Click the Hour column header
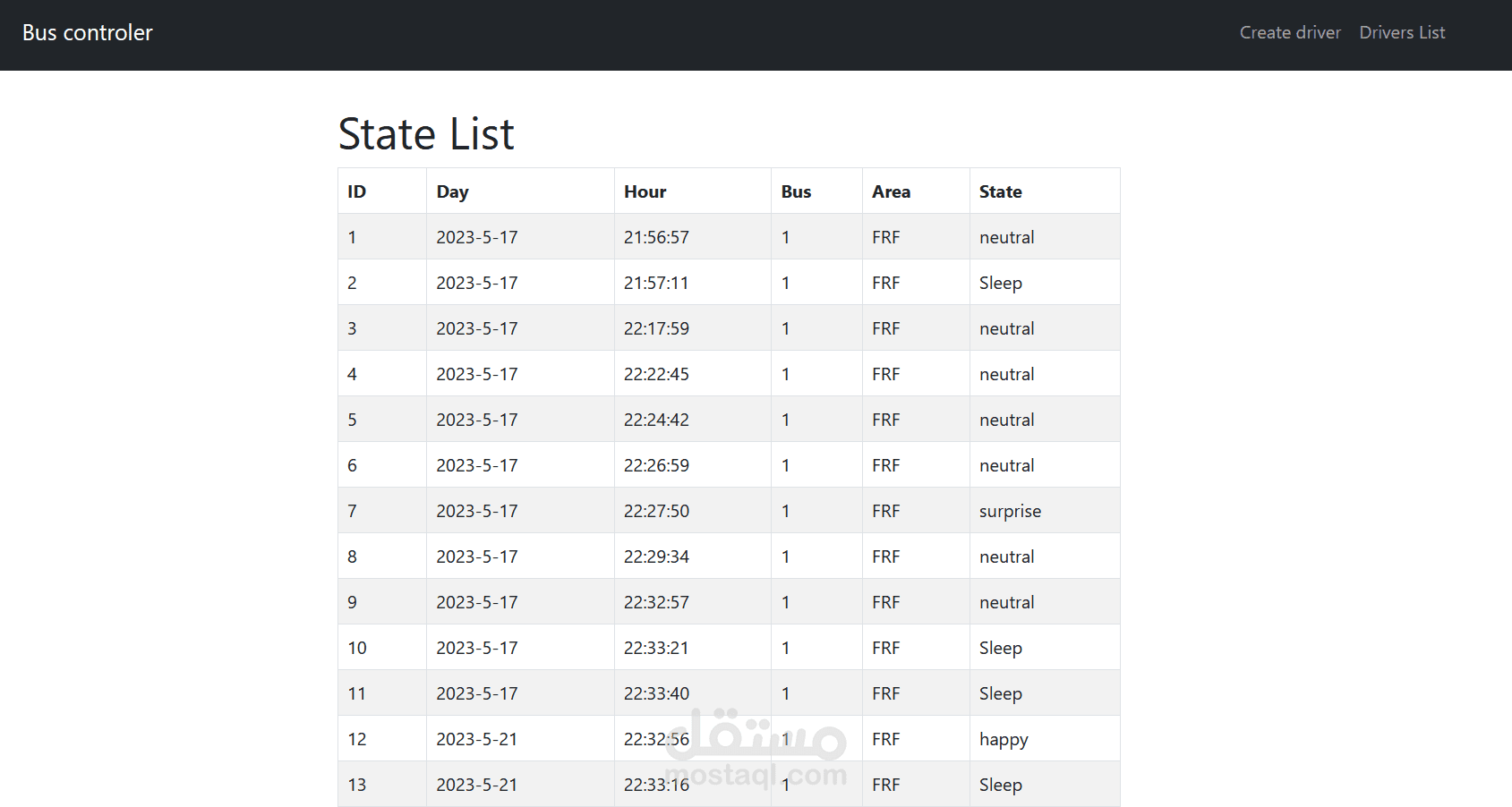The height and width of the screenshot is (807, 1512). pyautogui.click(x=645, y=191)
